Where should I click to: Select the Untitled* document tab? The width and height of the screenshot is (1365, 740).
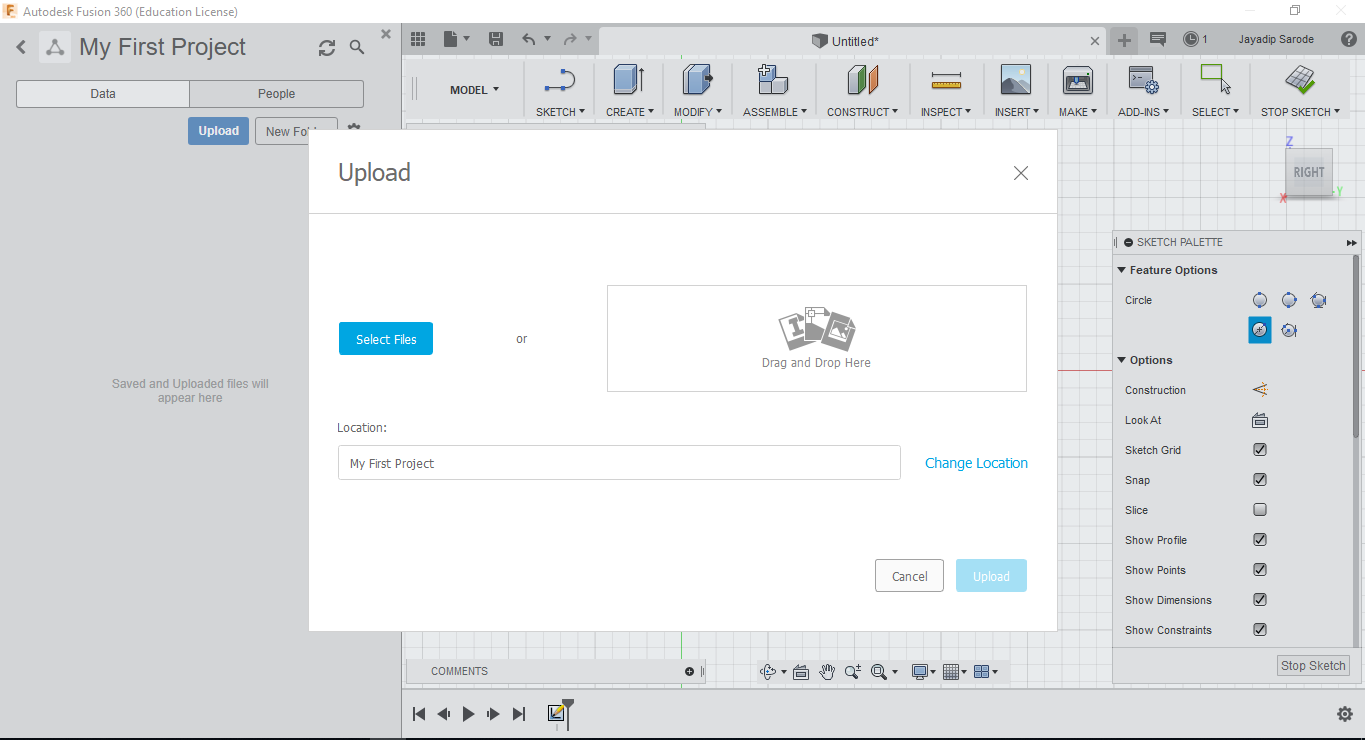[x=853, y=41]
